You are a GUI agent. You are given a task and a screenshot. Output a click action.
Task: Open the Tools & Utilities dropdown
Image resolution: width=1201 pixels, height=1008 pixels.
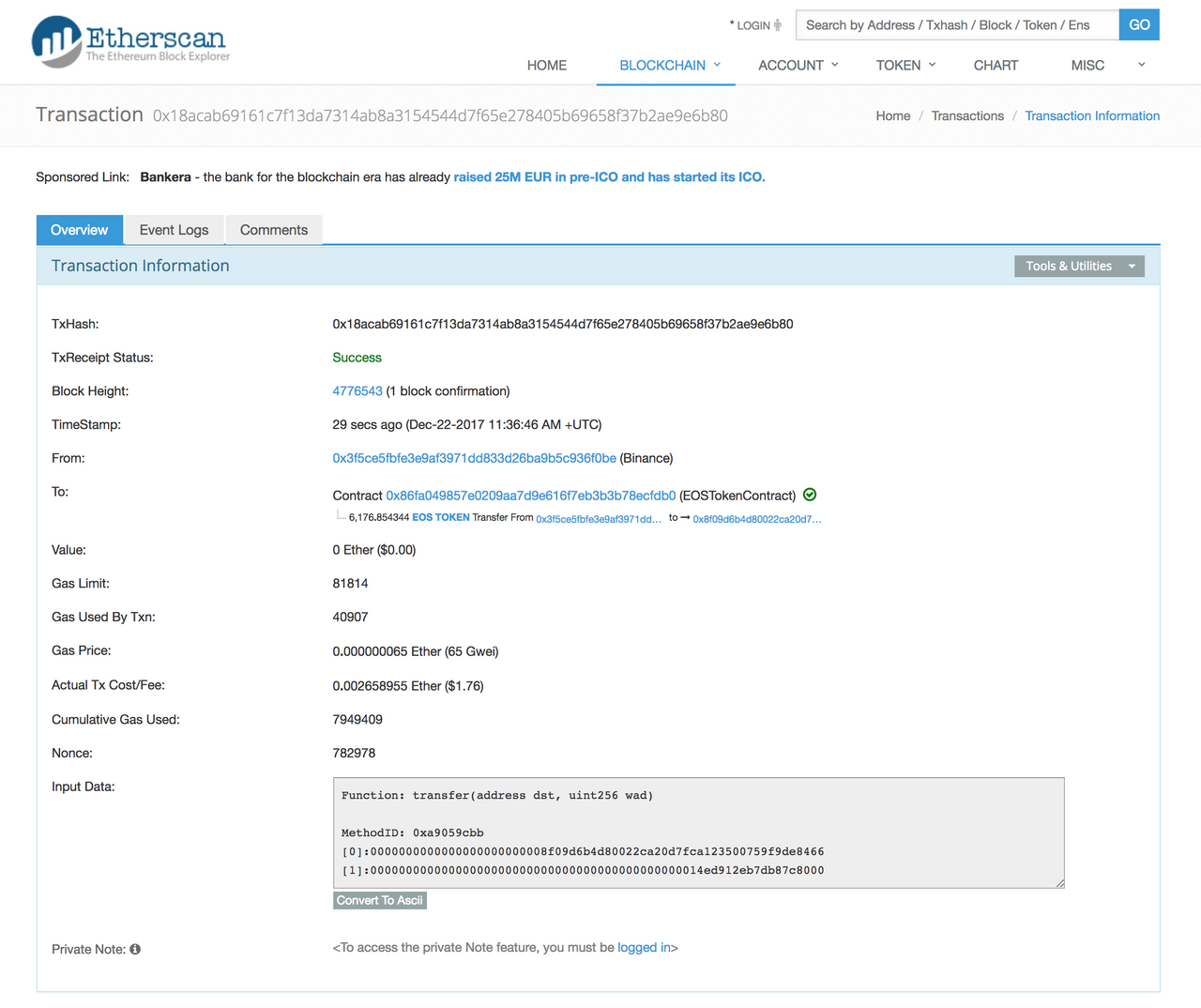click(x=1079, y=266)
